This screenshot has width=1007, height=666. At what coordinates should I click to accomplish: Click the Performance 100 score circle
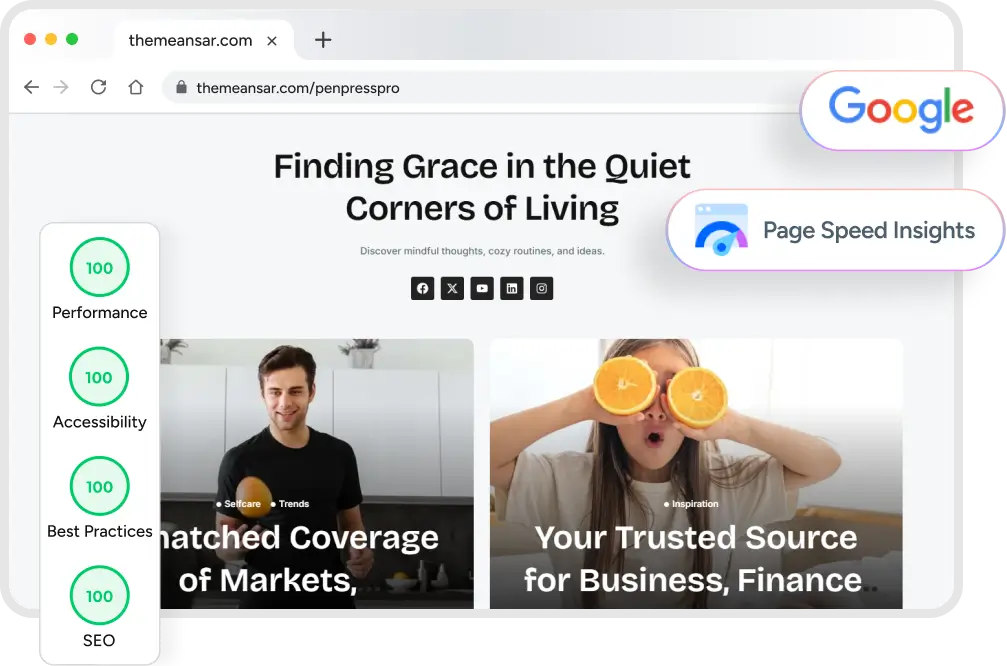coord(100,267)
